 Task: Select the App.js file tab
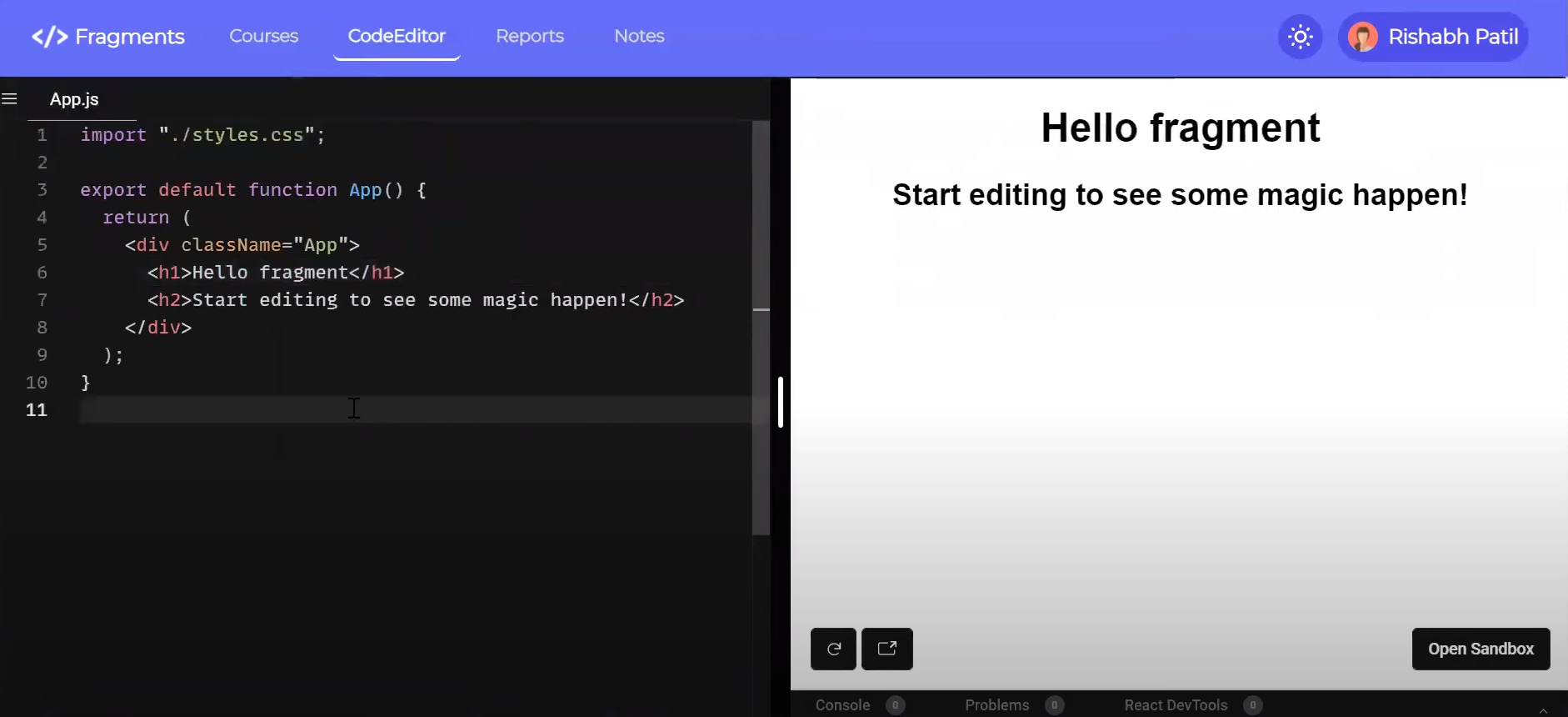click(x=74, y=99)
